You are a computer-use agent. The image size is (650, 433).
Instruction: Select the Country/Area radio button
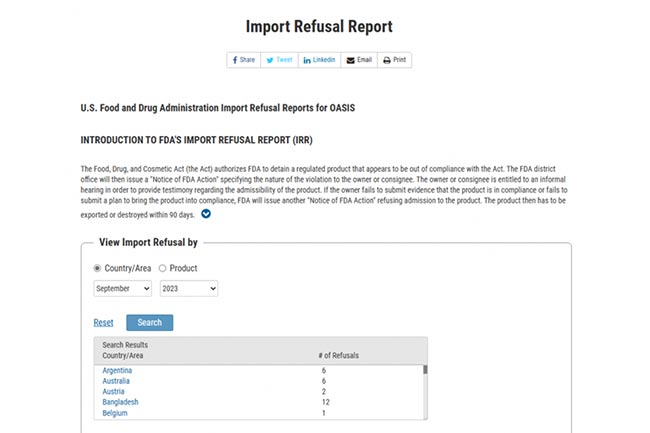(97, 268)
